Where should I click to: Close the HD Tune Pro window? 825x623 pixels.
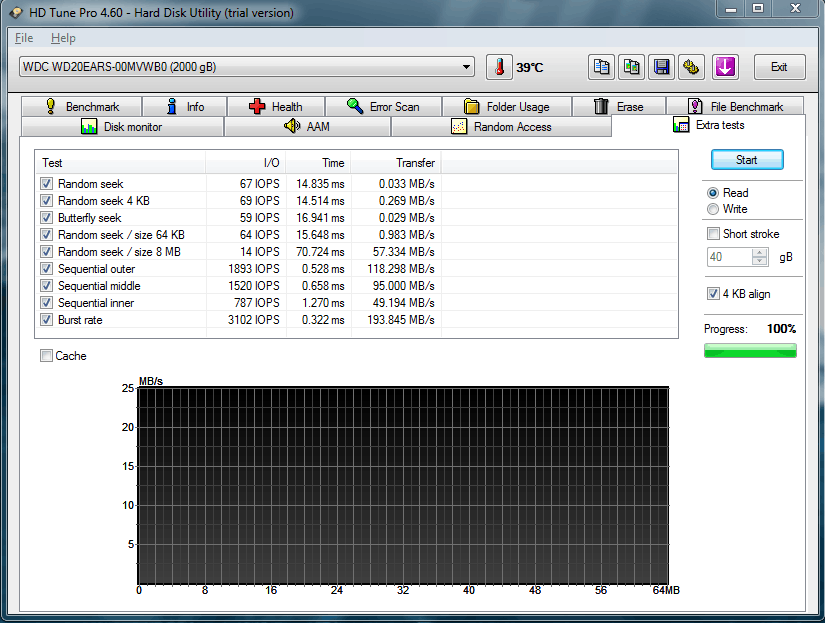click(x=796, y=8)
